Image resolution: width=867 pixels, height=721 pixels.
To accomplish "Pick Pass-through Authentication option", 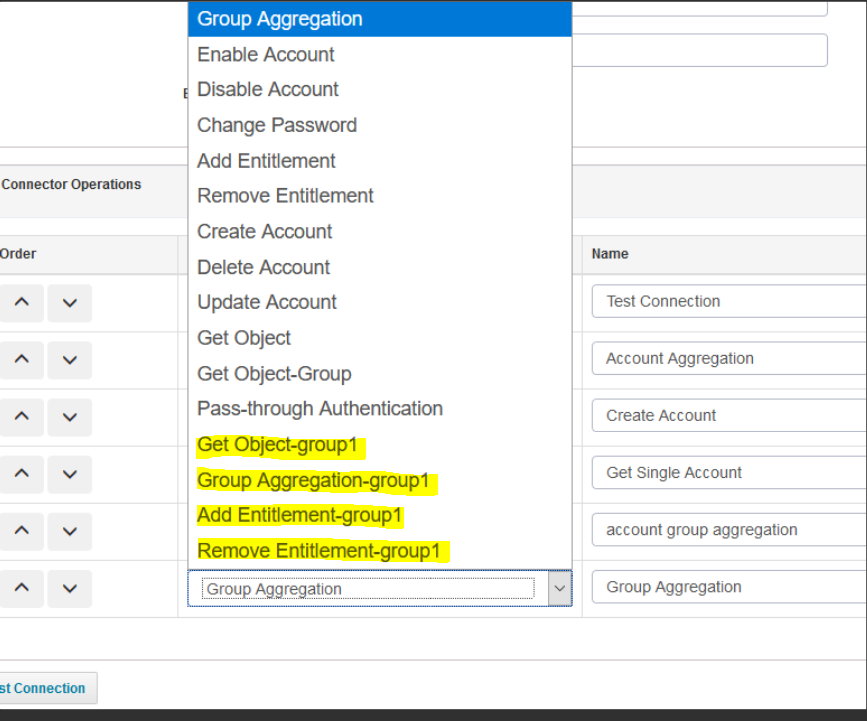I will click(320, 409).
